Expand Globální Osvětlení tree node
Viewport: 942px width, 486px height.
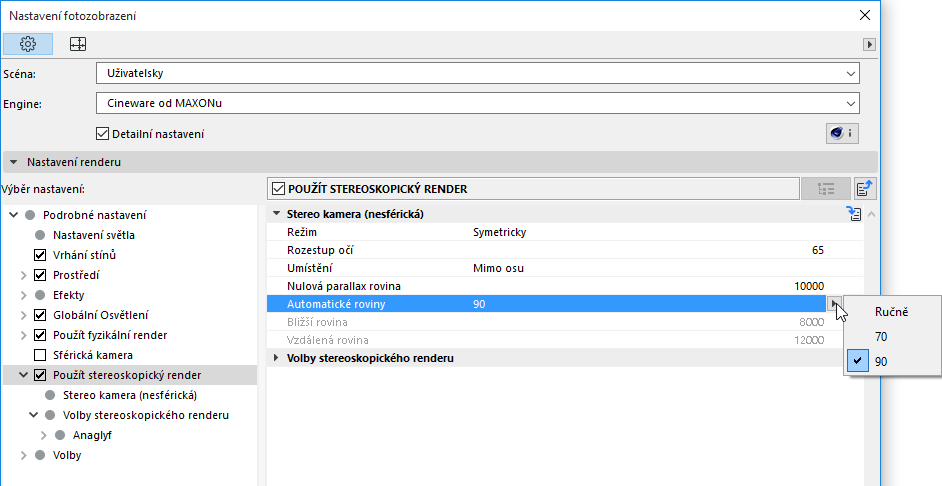coord(24,315)
